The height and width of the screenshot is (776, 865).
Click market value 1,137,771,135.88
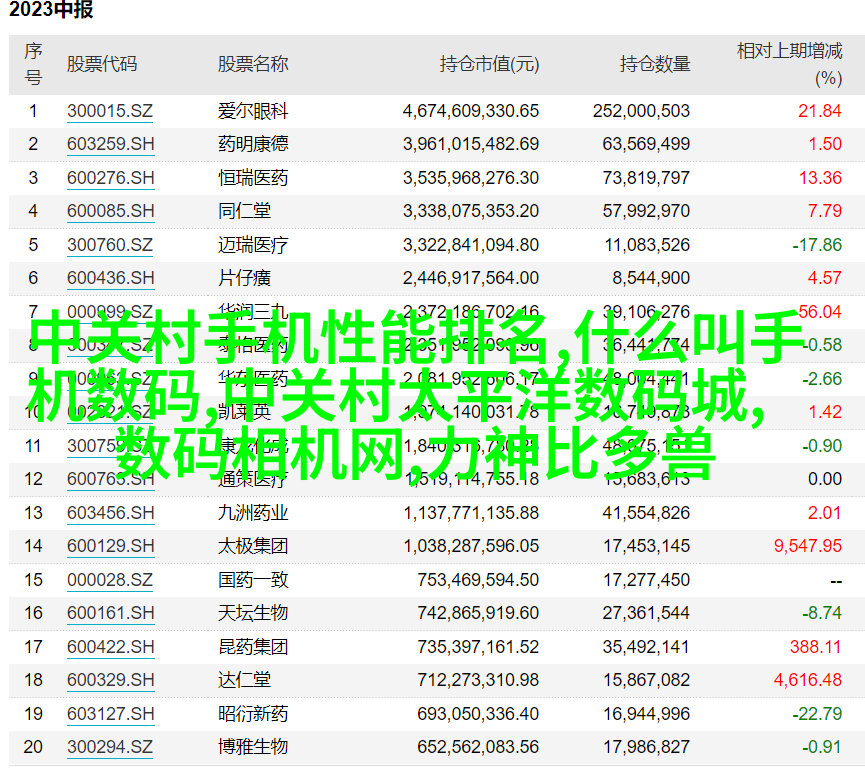(x=471, y=513)
